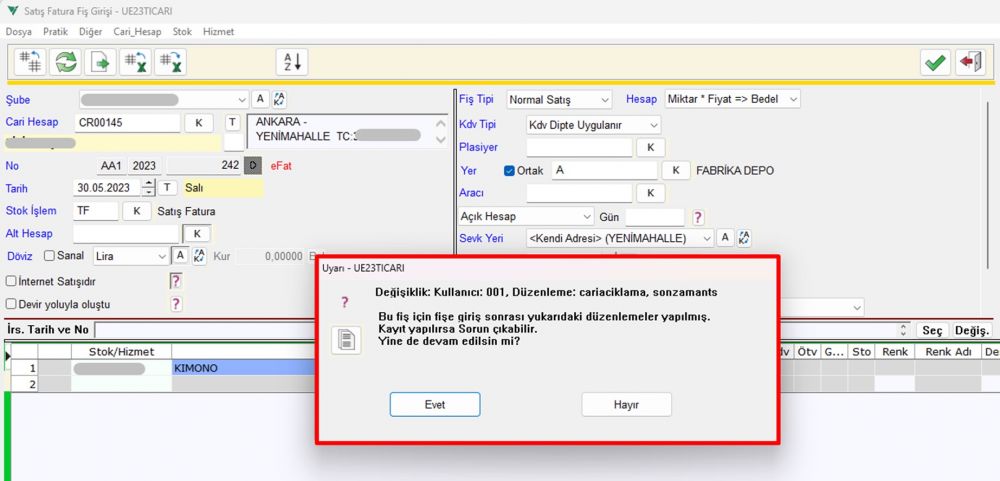The width and height of the screenshot is (1000, 481).
Task: Check the Devir yoluyla oluştu option
Action: (x=10, y=304)
